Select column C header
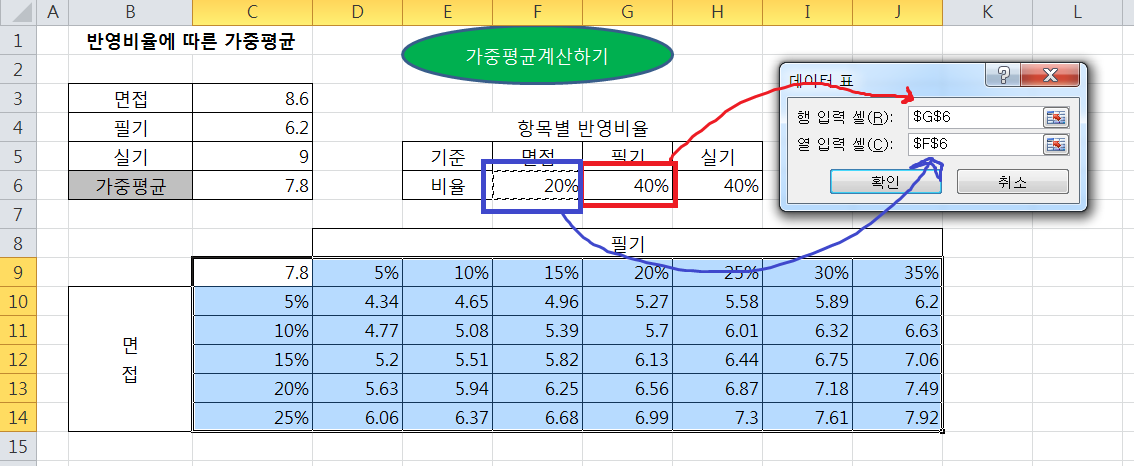 (x=252, y=12)
